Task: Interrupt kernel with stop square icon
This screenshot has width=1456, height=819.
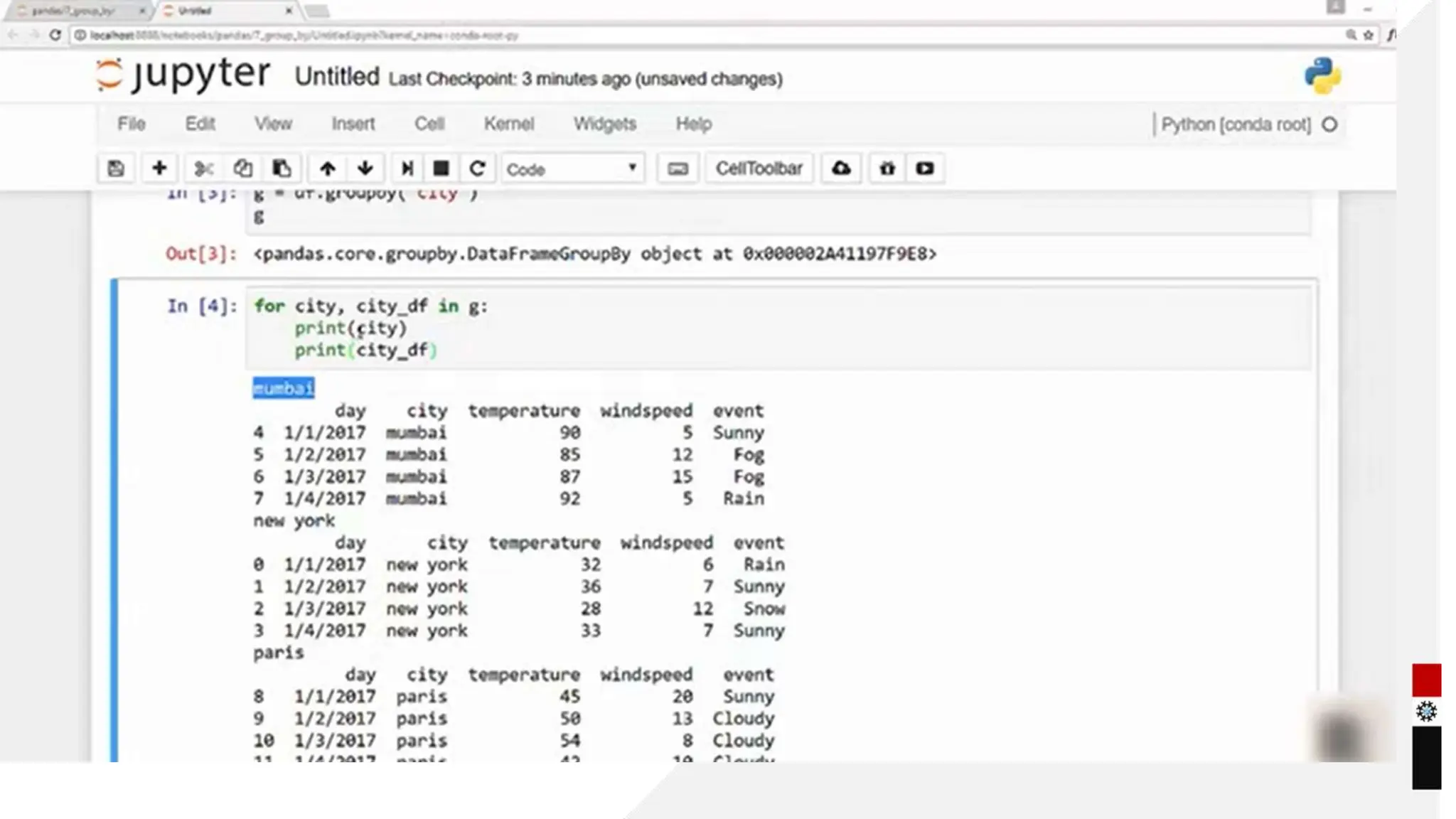Action: [441, 168]
